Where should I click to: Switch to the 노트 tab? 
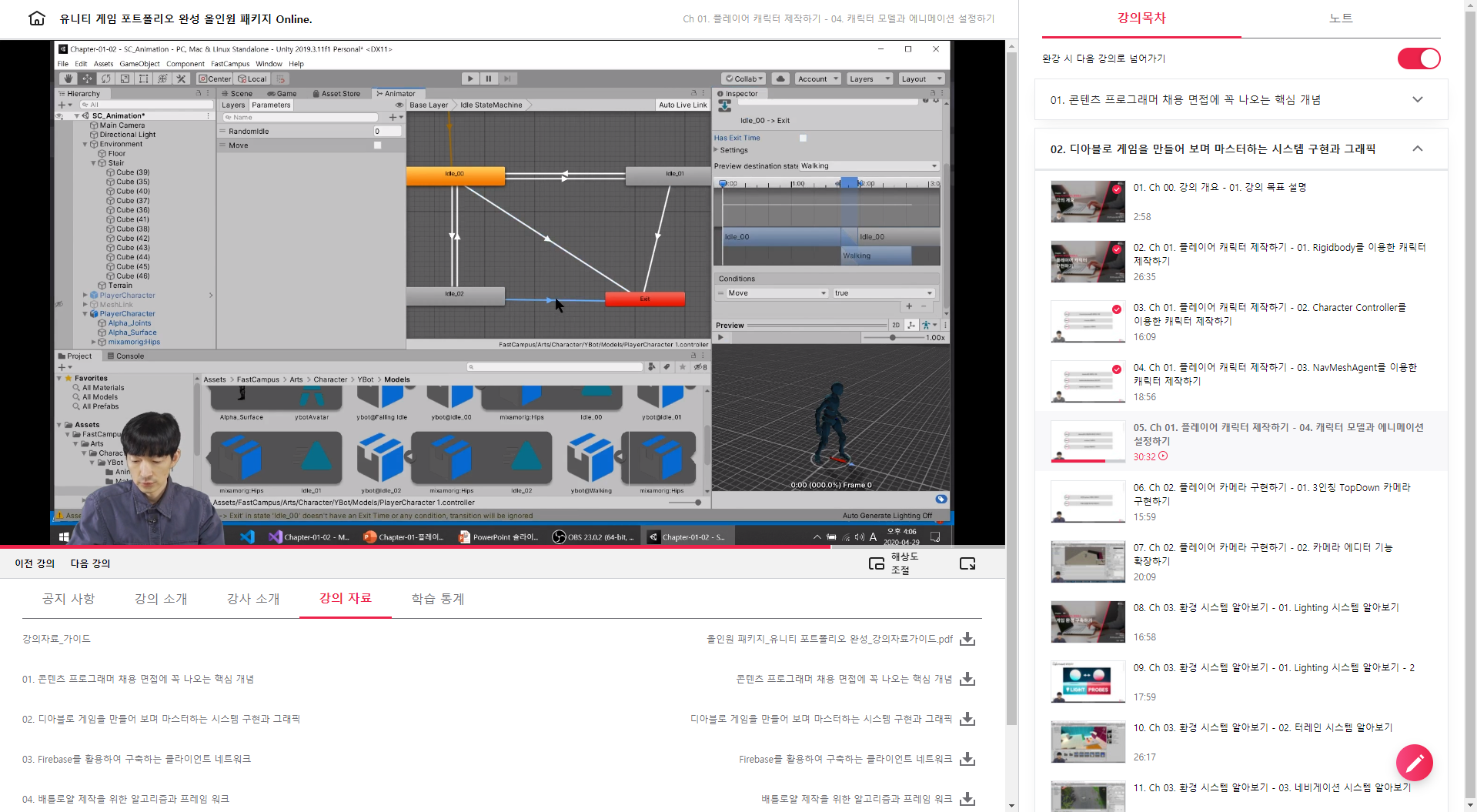point(1341,18)
